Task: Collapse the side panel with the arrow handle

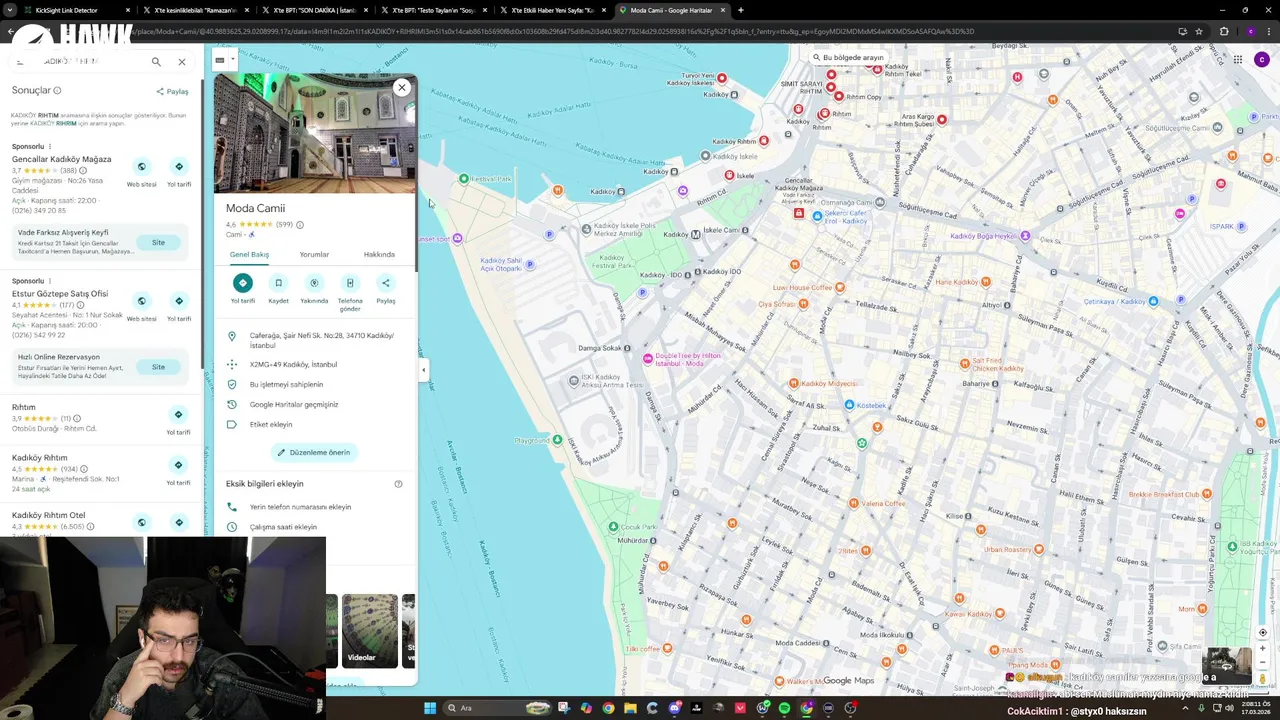Action: tap(423, 370)
